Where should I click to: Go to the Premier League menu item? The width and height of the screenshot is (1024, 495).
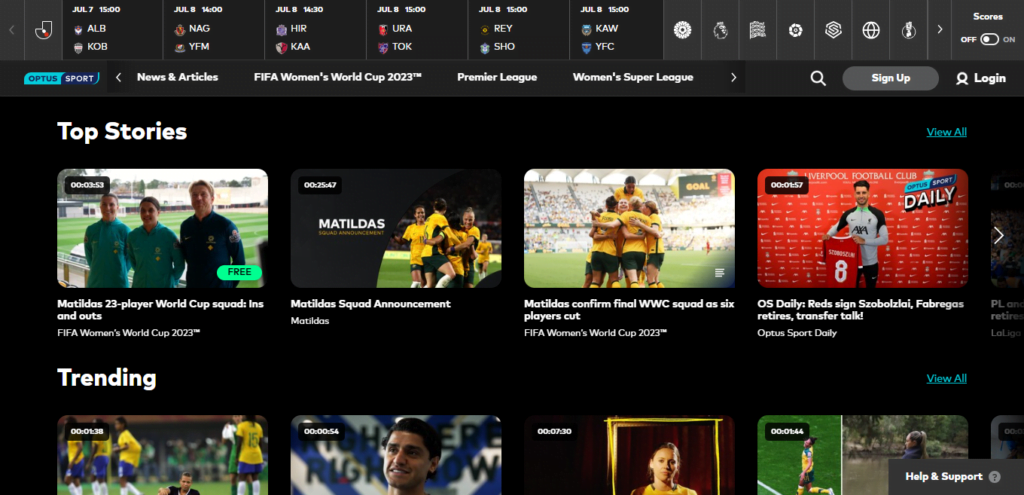(497, 77)
